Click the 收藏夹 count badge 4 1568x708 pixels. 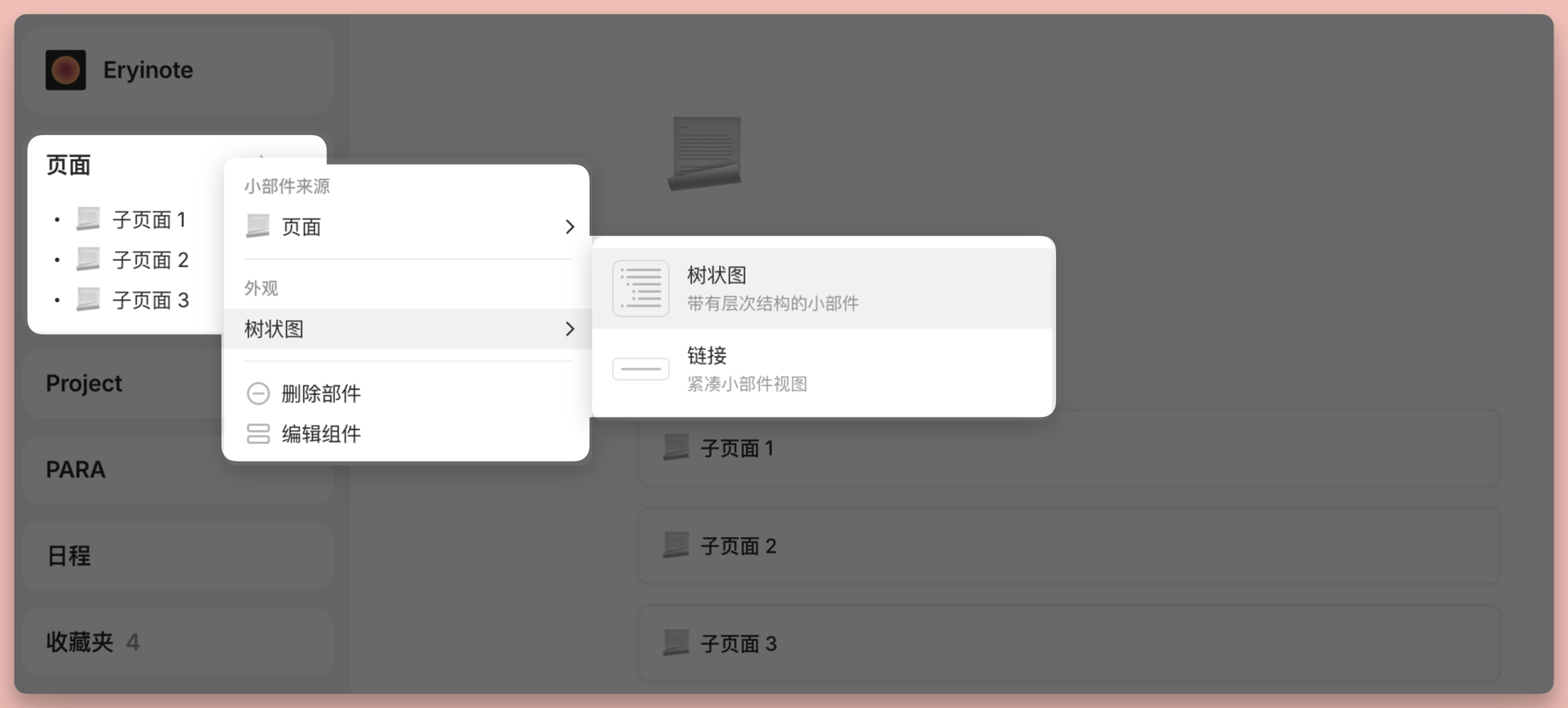point(133,642)
